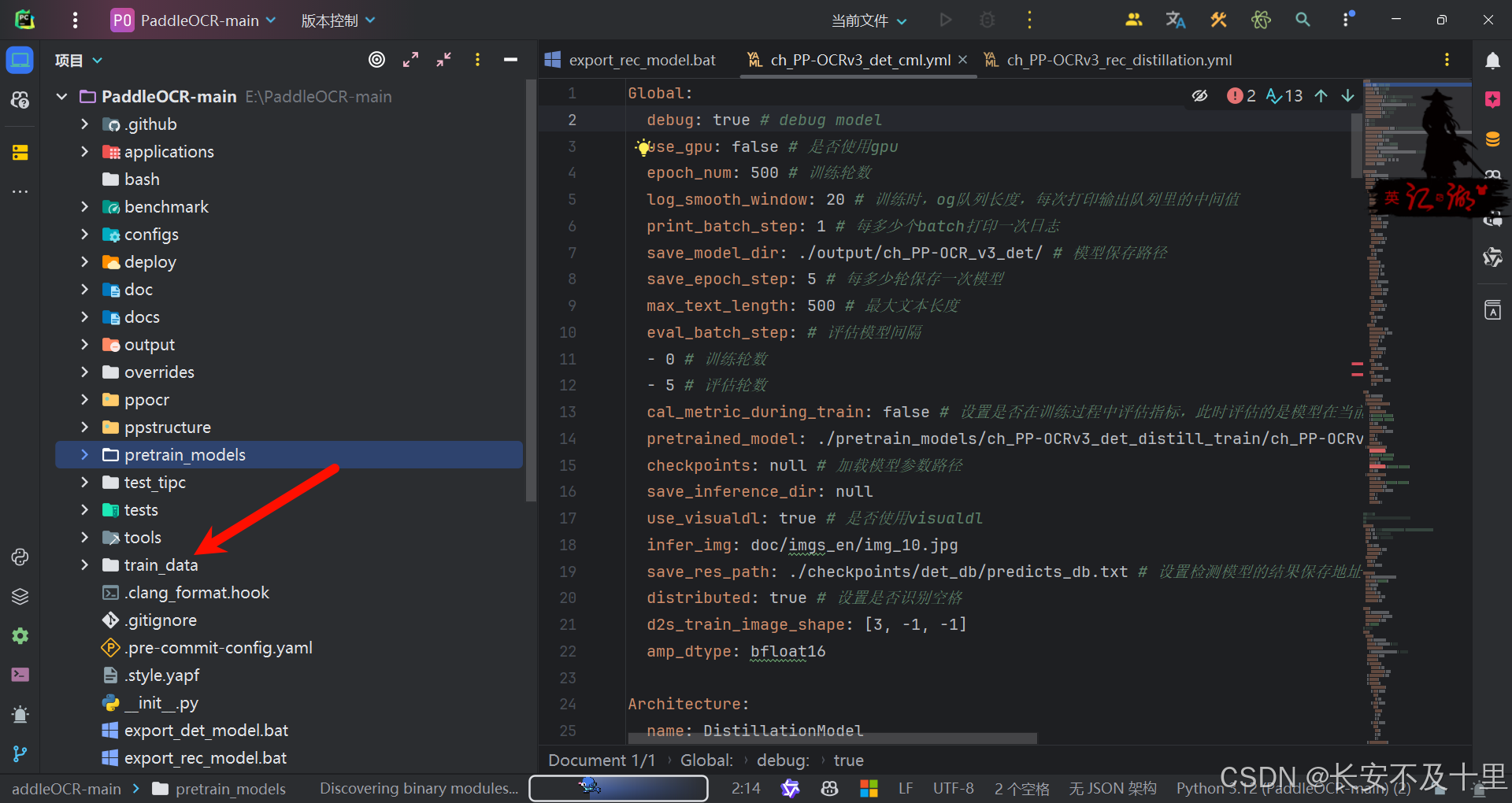Collapse all nodes in project tree
The width and height of the screenshot is (1512, 803).
(x=444, y=60)
